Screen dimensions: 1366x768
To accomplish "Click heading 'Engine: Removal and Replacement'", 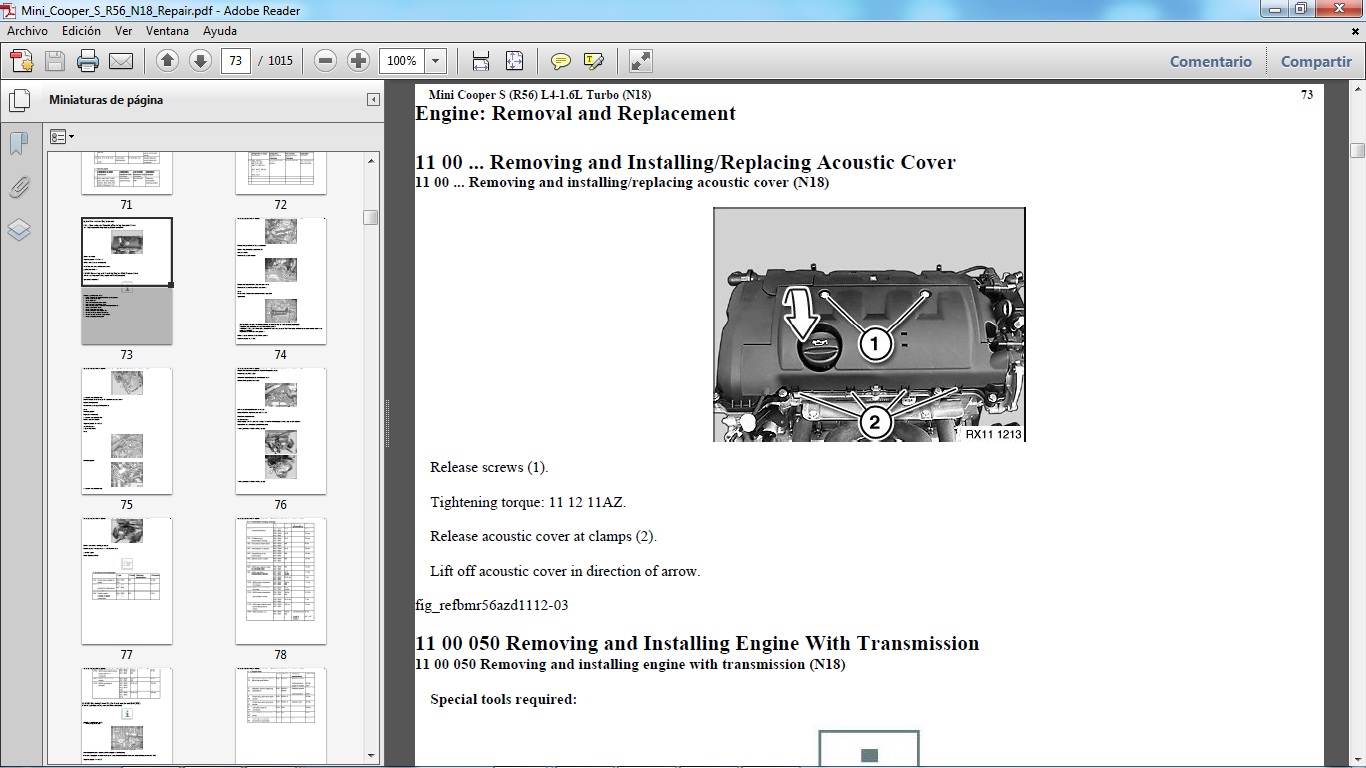I will click(x=575, y=114).
